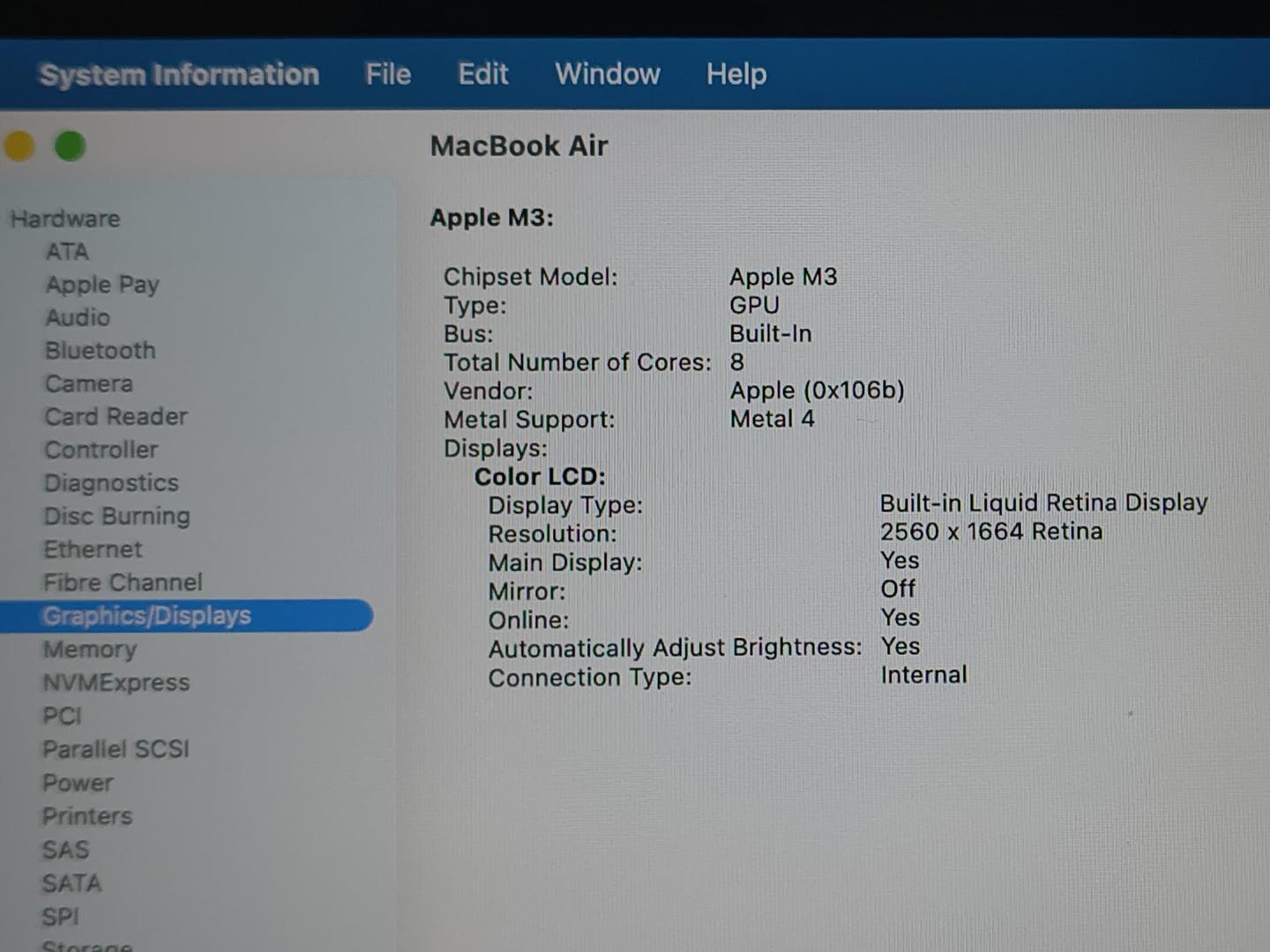1270x952 pixels.
Task: Select Ethernet in the hardware list
Action: click(x=93, y=549)
